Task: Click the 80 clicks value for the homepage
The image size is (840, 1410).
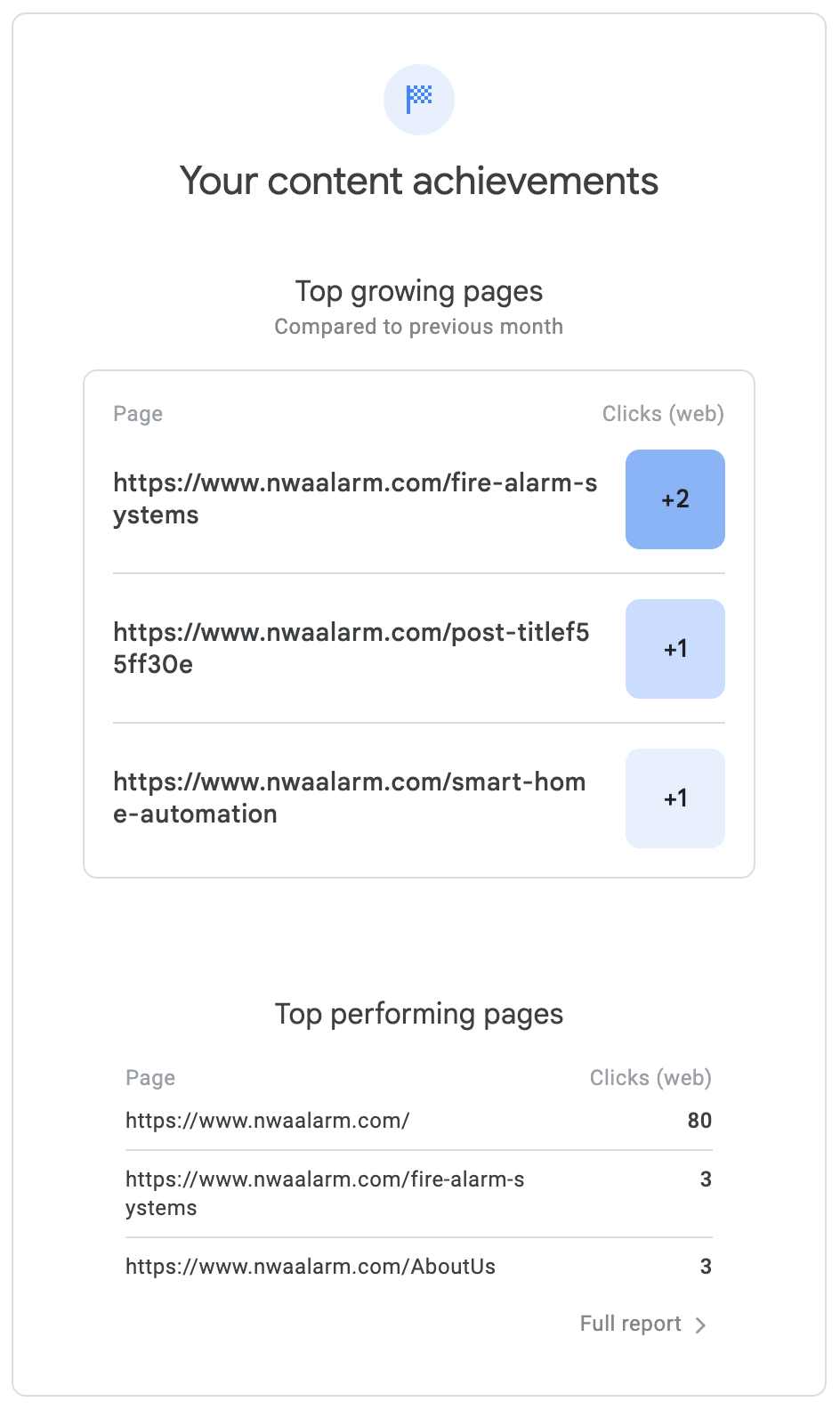Action: click(x=699, y=1121)
